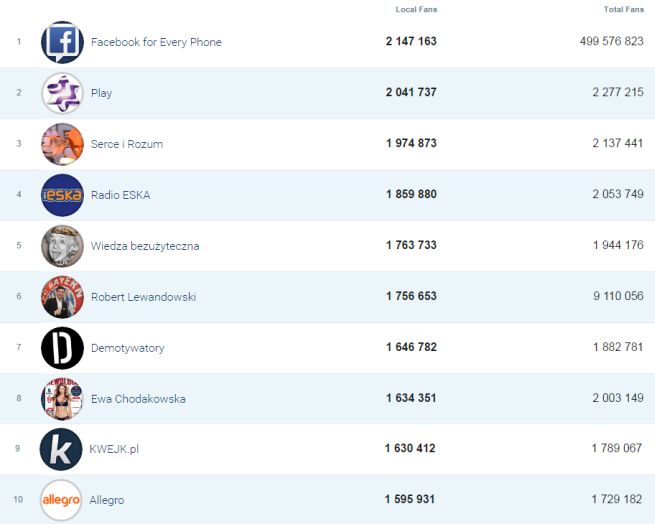Click the Ewa Chodakowska name link
This screenshot has height=524, width=655.
tap(138, 399)
